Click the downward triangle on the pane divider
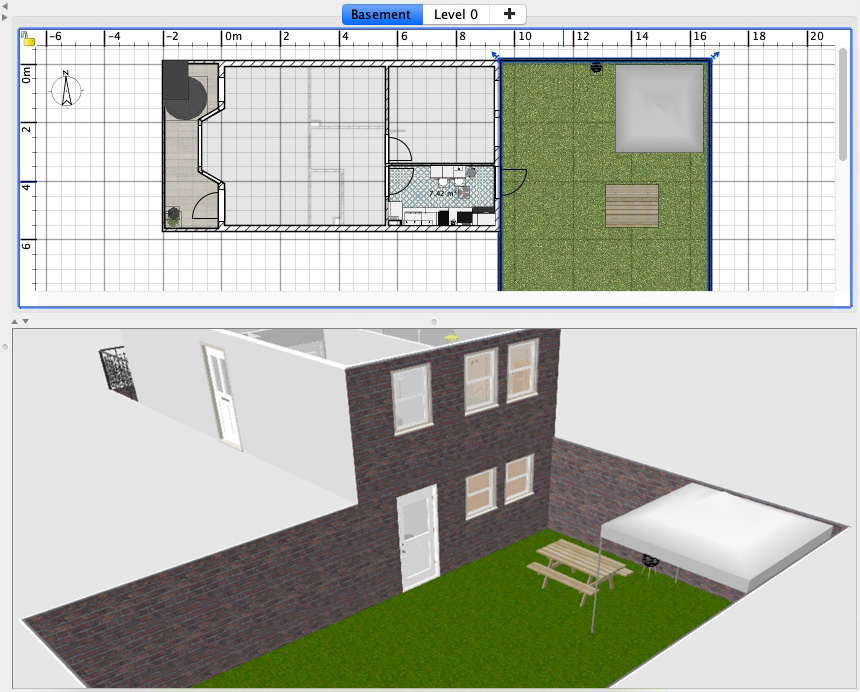This screenshot has height=692, width=860. pos(24,320)
